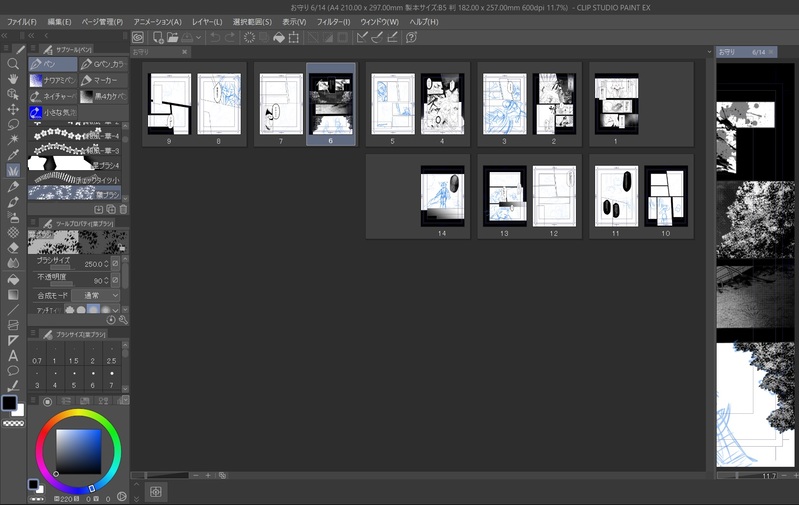
Task: Expand the color panel tab overflow arrow
Action: [124, 401]
